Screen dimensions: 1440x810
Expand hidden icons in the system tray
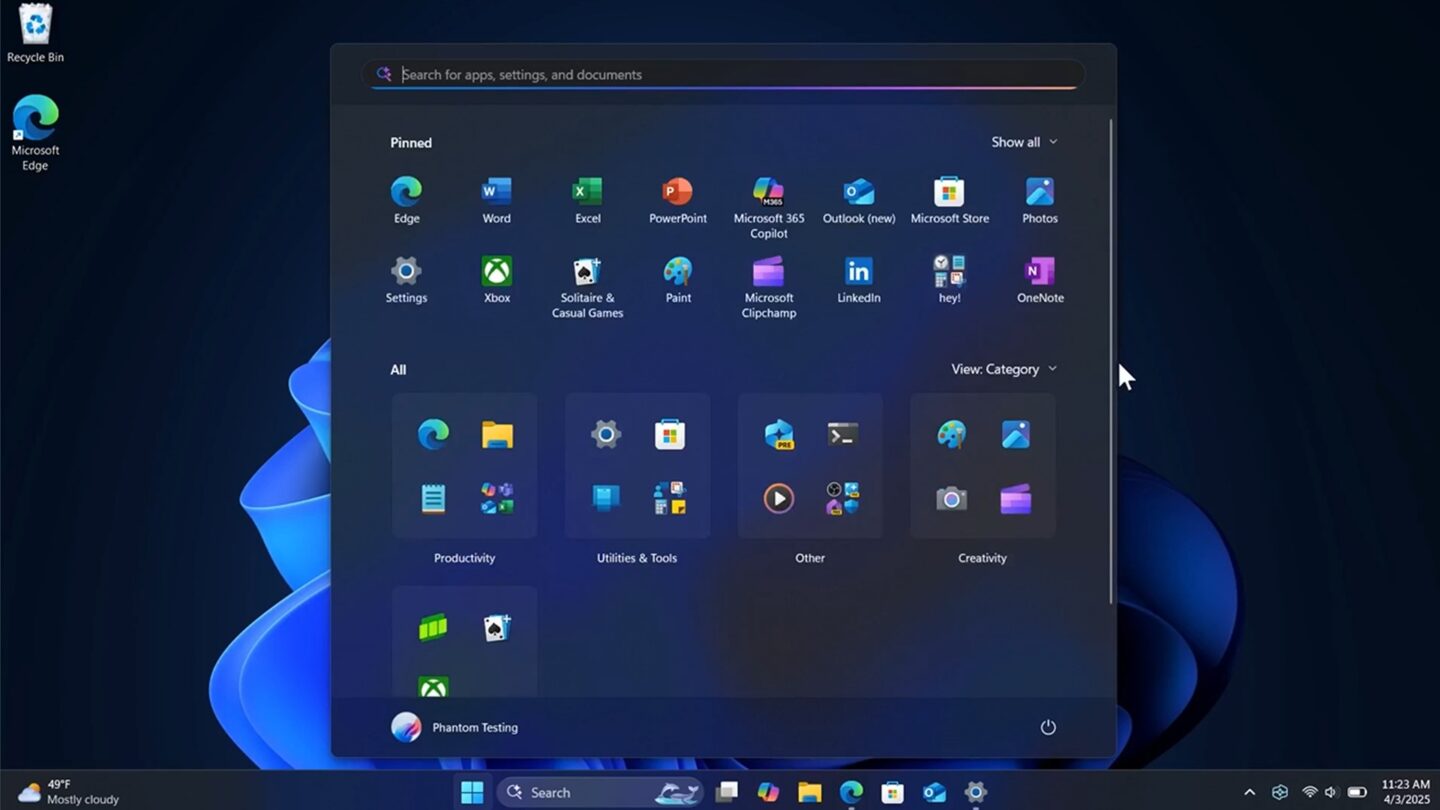[1249, 791]
